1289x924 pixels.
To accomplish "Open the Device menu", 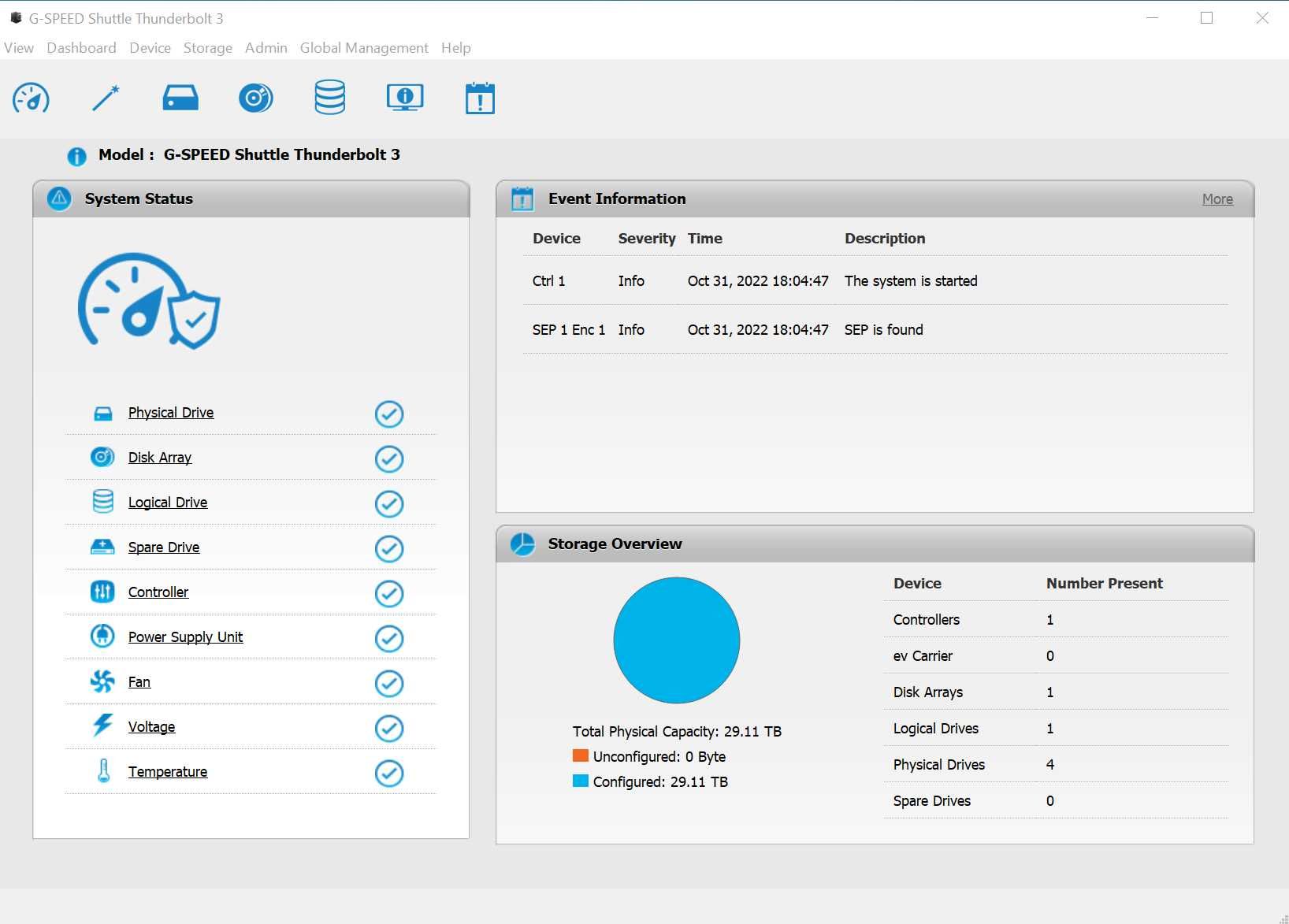I will click(x=150, y=48).
